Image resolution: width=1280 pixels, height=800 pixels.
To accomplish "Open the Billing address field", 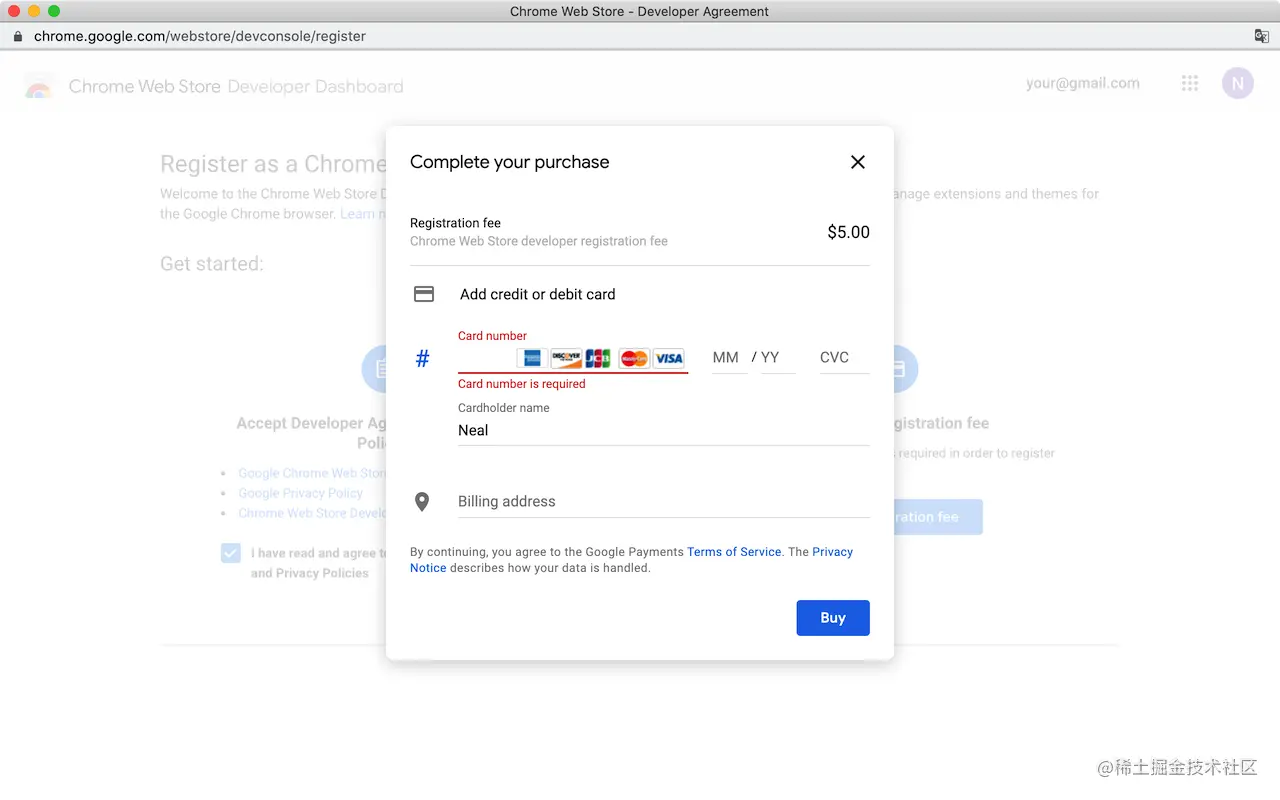I will coord(662,502).
